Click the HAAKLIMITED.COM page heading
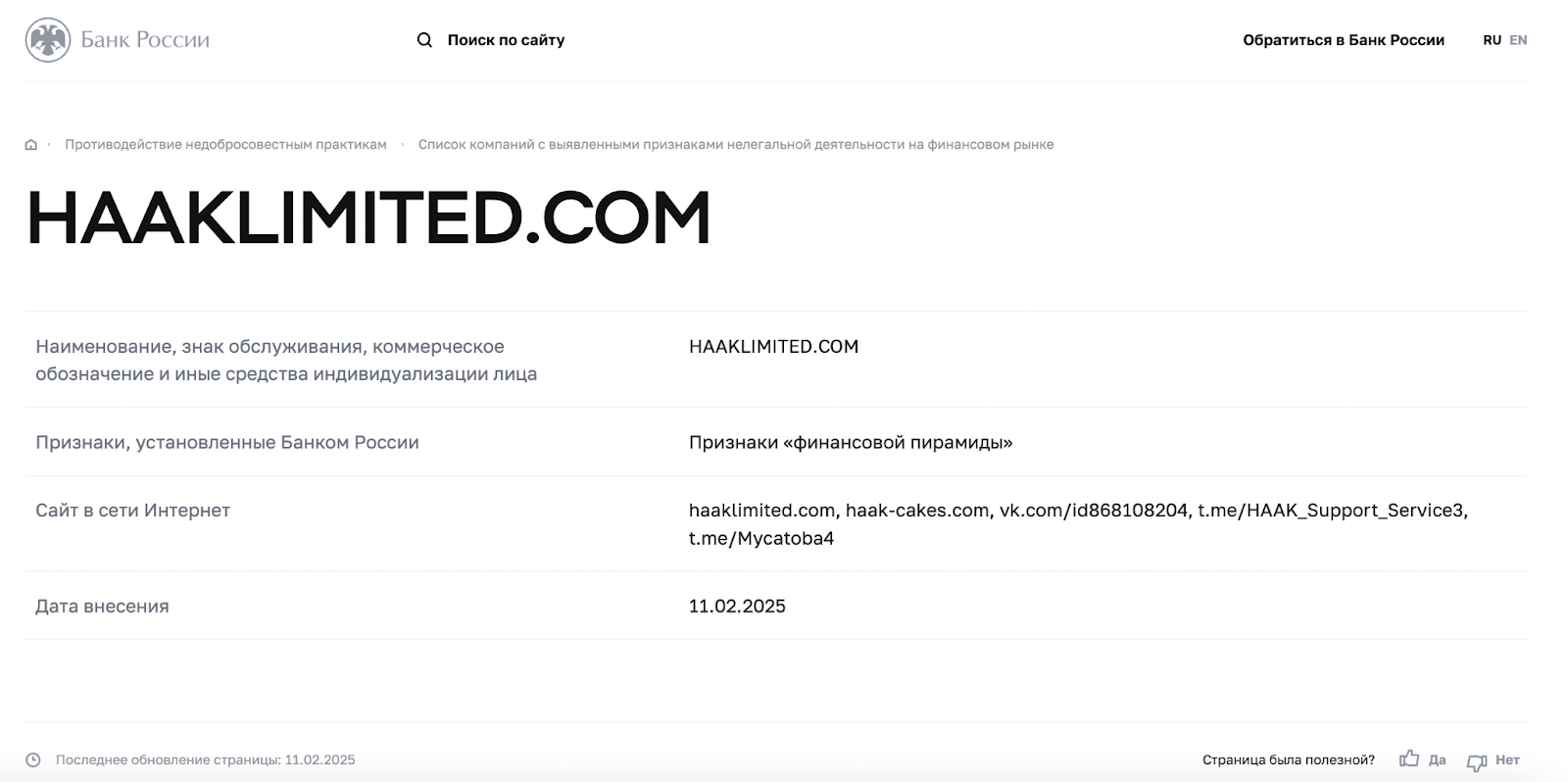 pyautogui.click(x=368, y=218)
